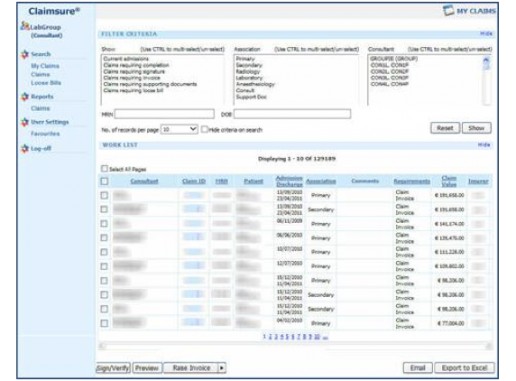516x381 pixels.
Task: Click the Sign/Verify button
Action: [113, 368]
